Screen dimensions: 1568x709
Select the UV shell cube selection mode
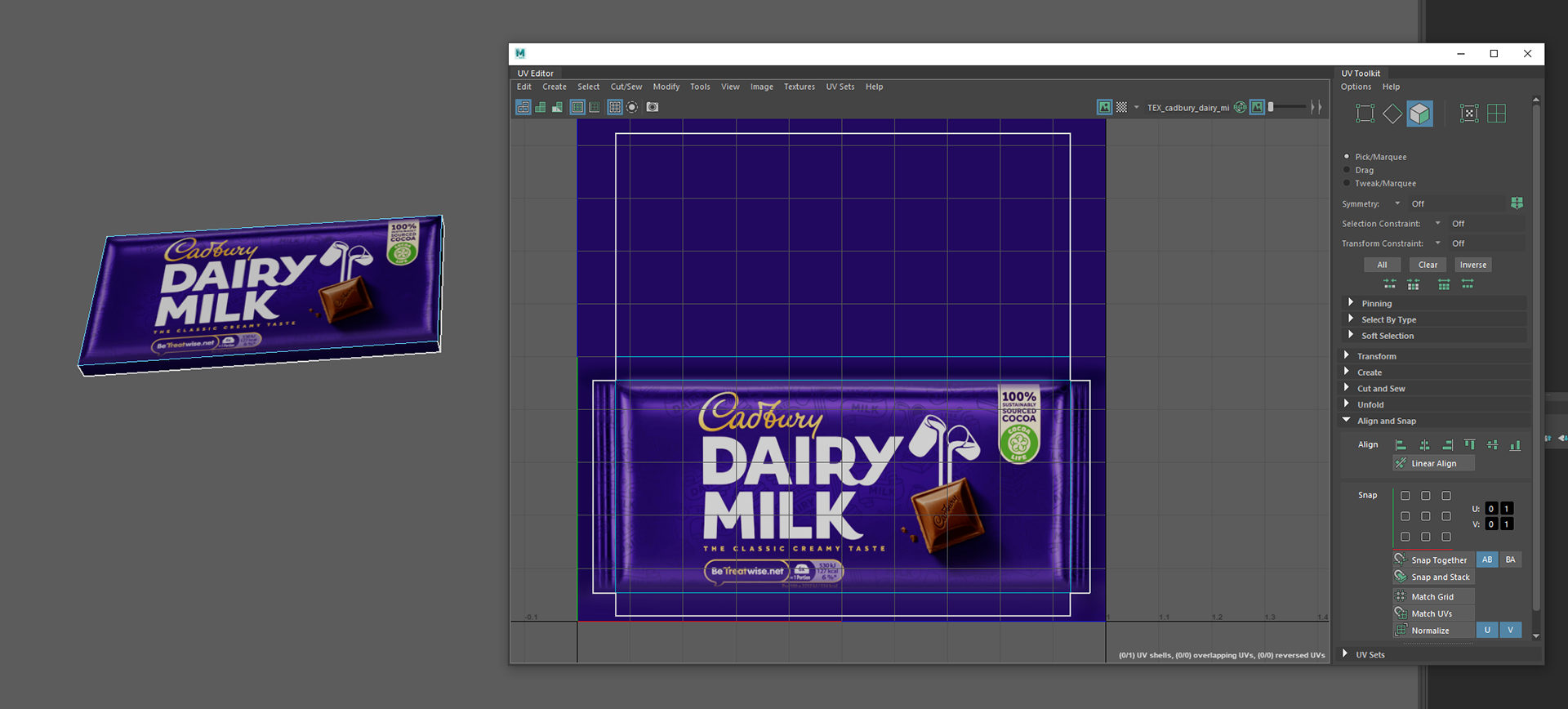point(1420,114)
